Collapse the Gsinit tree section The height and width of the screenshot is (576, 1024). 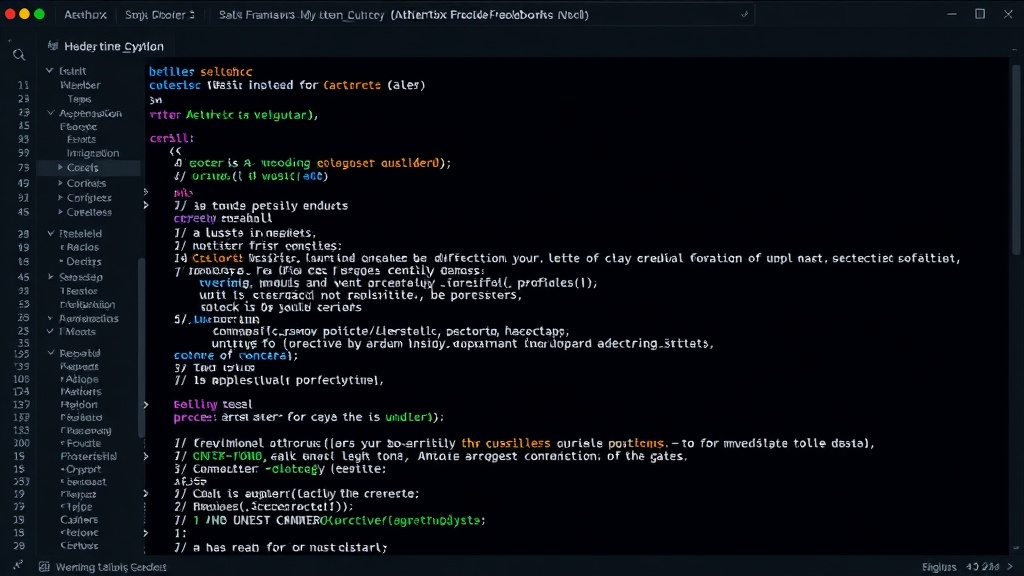[x=50, y=71]
